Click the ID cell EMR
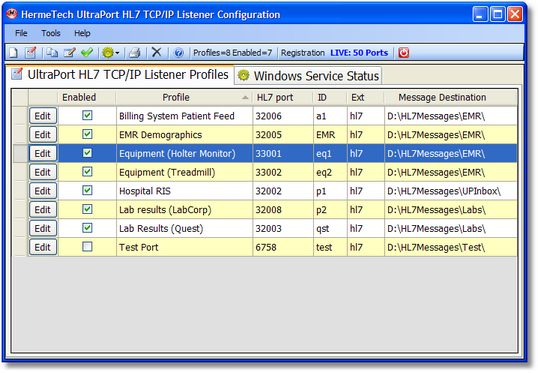This screenshot has height=373, width=538. [x=330, y=135]
